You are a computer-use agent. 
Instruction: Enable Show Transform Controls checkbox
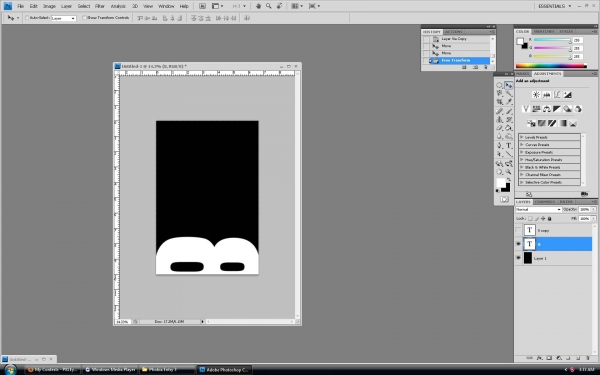click(85, 18)
